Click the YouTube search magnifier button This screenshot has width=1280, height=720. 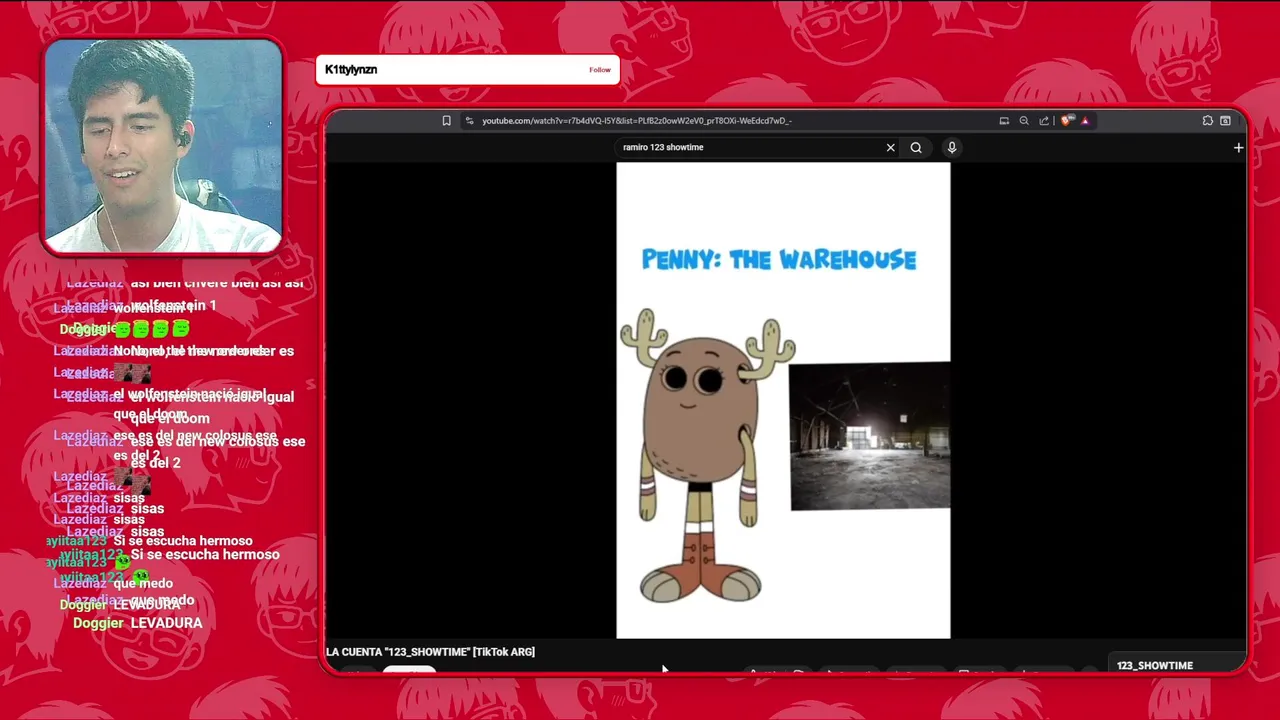point(916,148)
